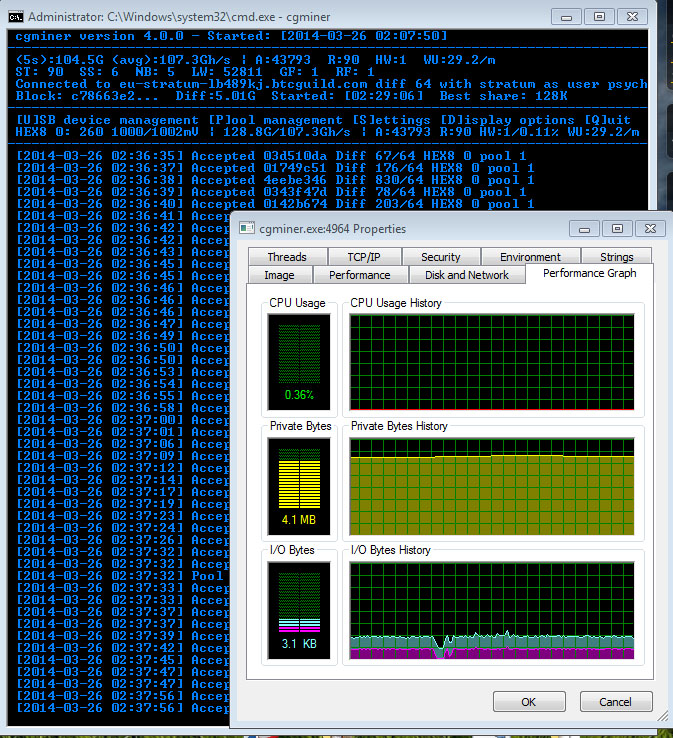Click the Cancel button
Screen dimensions: 673x738
click(616, 702)
